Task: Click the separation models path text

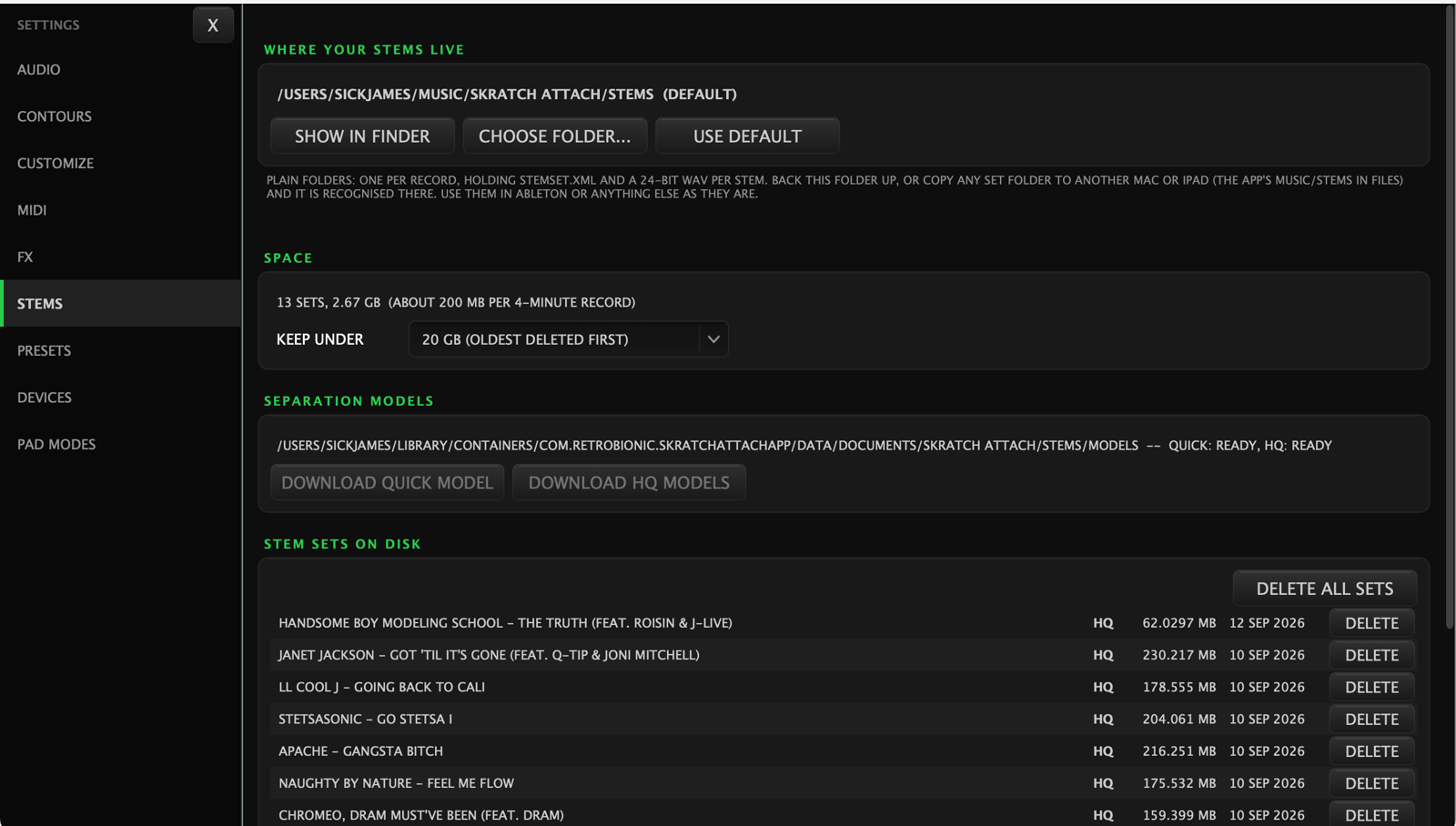Action: (804, 446)
